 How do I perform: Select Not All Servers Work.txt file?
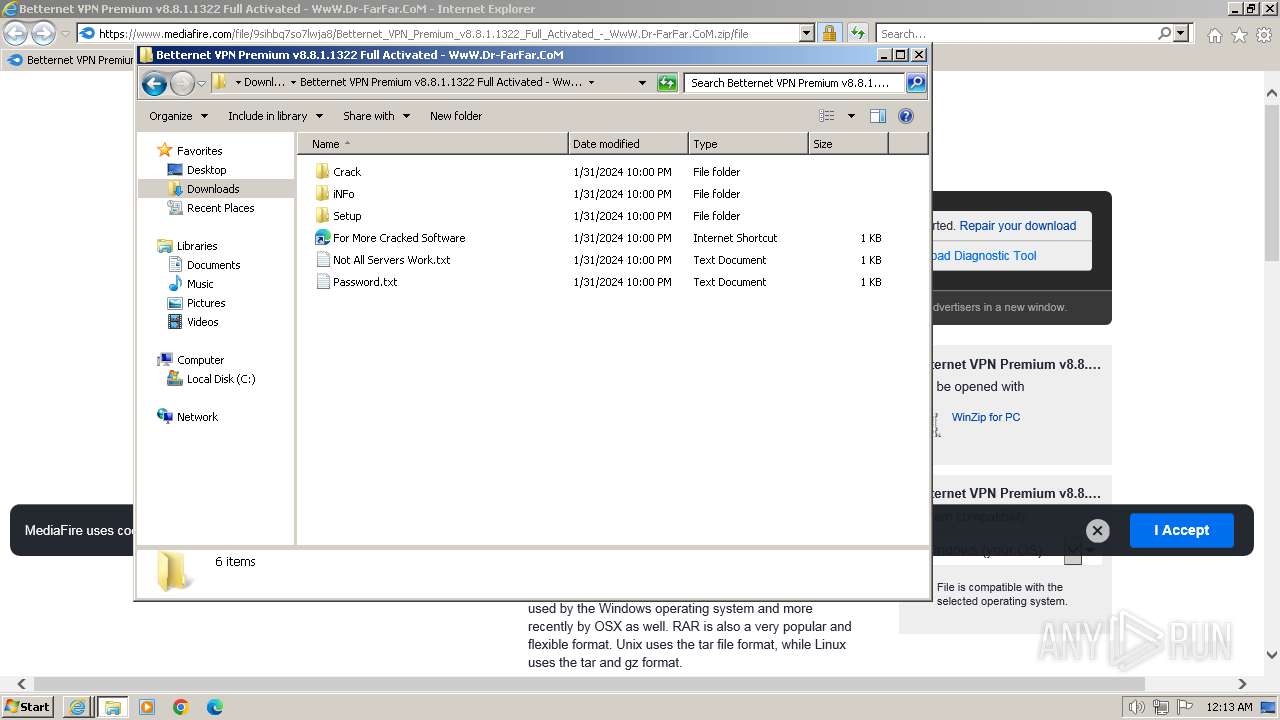pyautogui.click(x=382, y=260)
